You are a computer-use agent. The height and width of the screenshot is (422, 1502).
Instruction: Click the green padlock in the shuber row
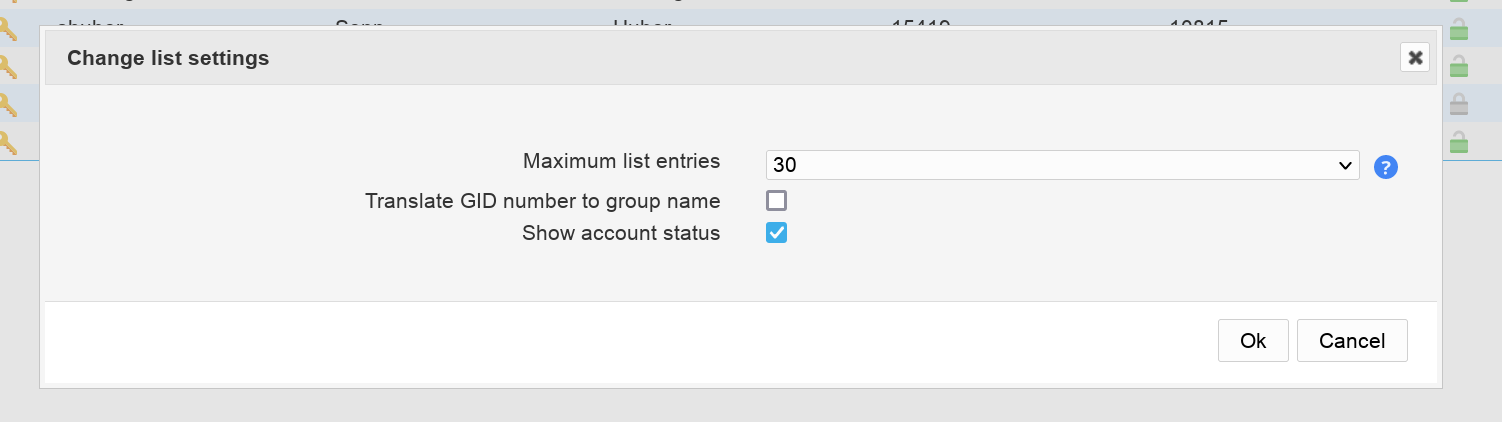pyautogui.click(x=1459, y=30)
